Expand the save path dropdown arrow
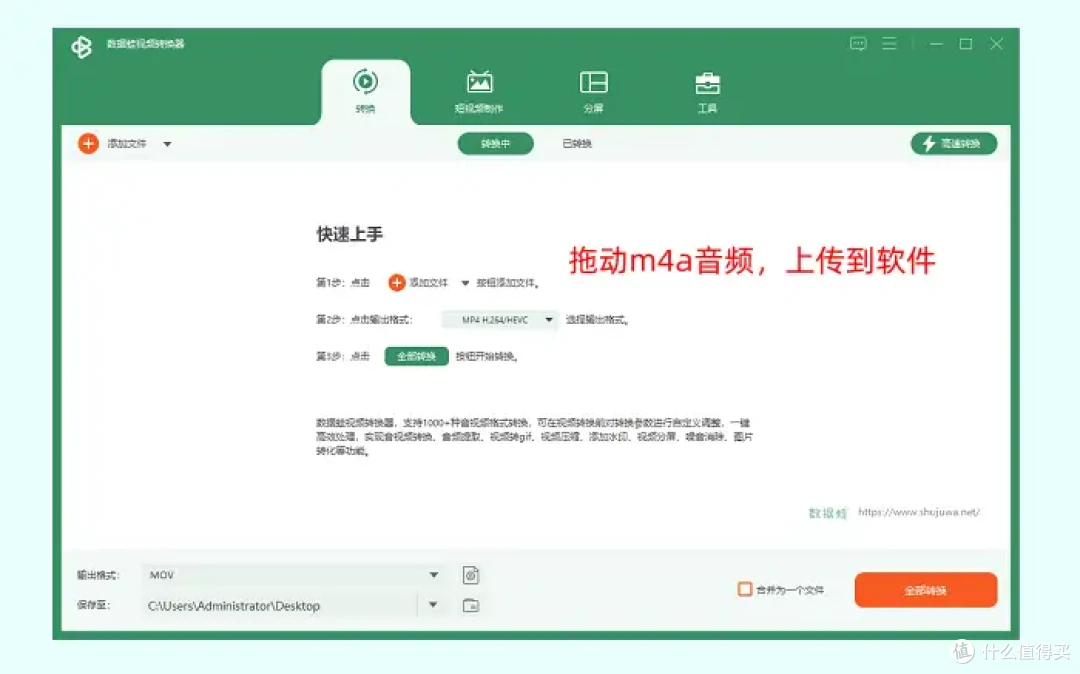This screenshot has height=674, width=1080. (x=433, y=605)
